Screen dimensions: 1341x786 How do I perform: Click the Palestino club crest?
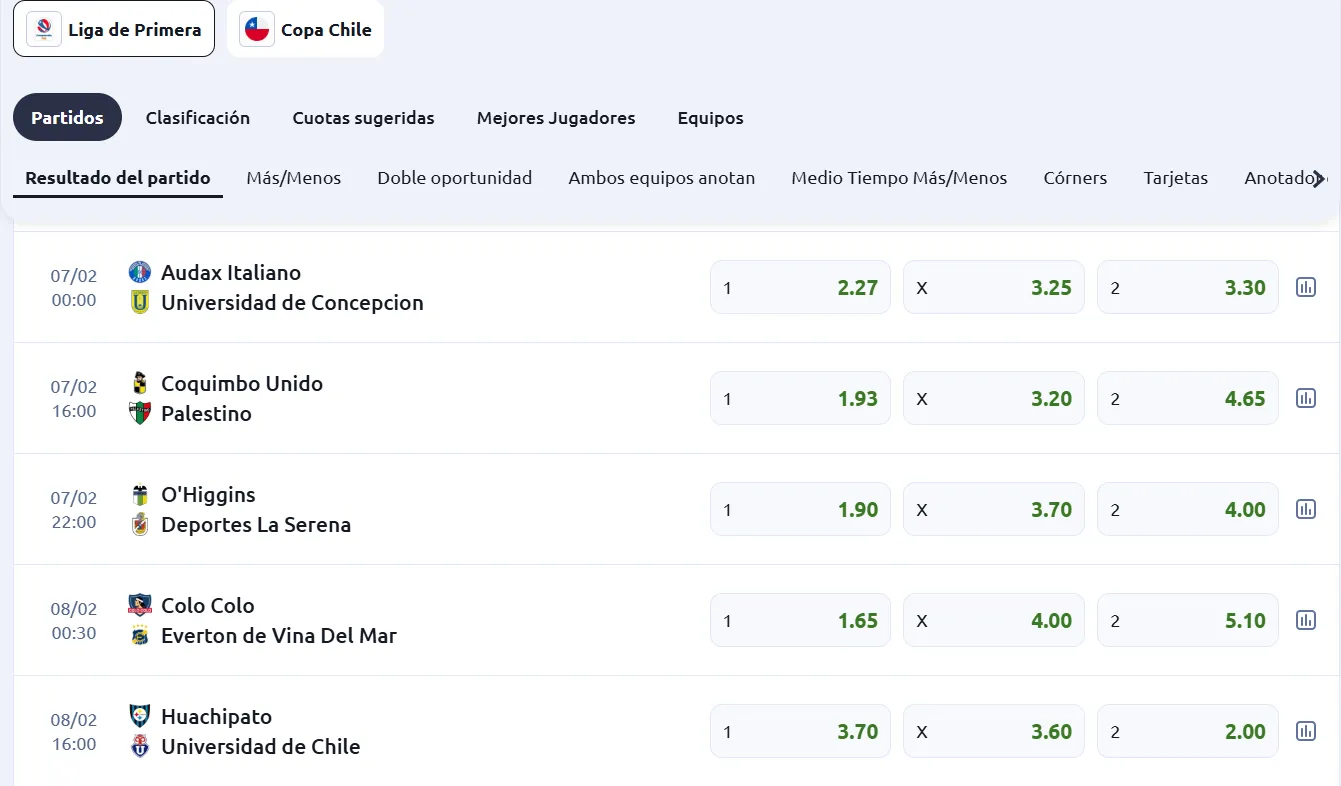pos(139,413)
